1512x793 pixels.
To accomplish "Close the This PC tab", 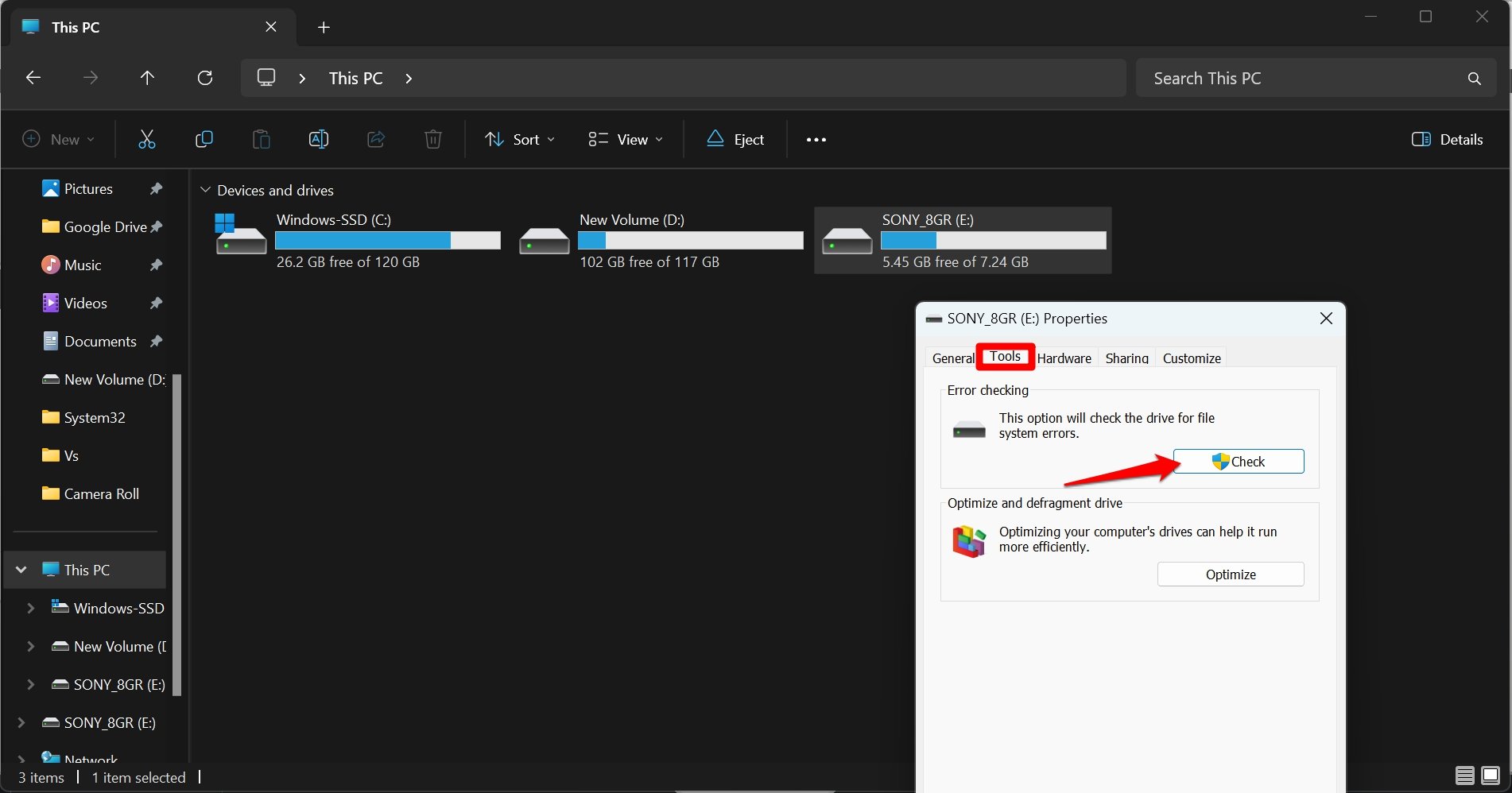I will point(271,27).
